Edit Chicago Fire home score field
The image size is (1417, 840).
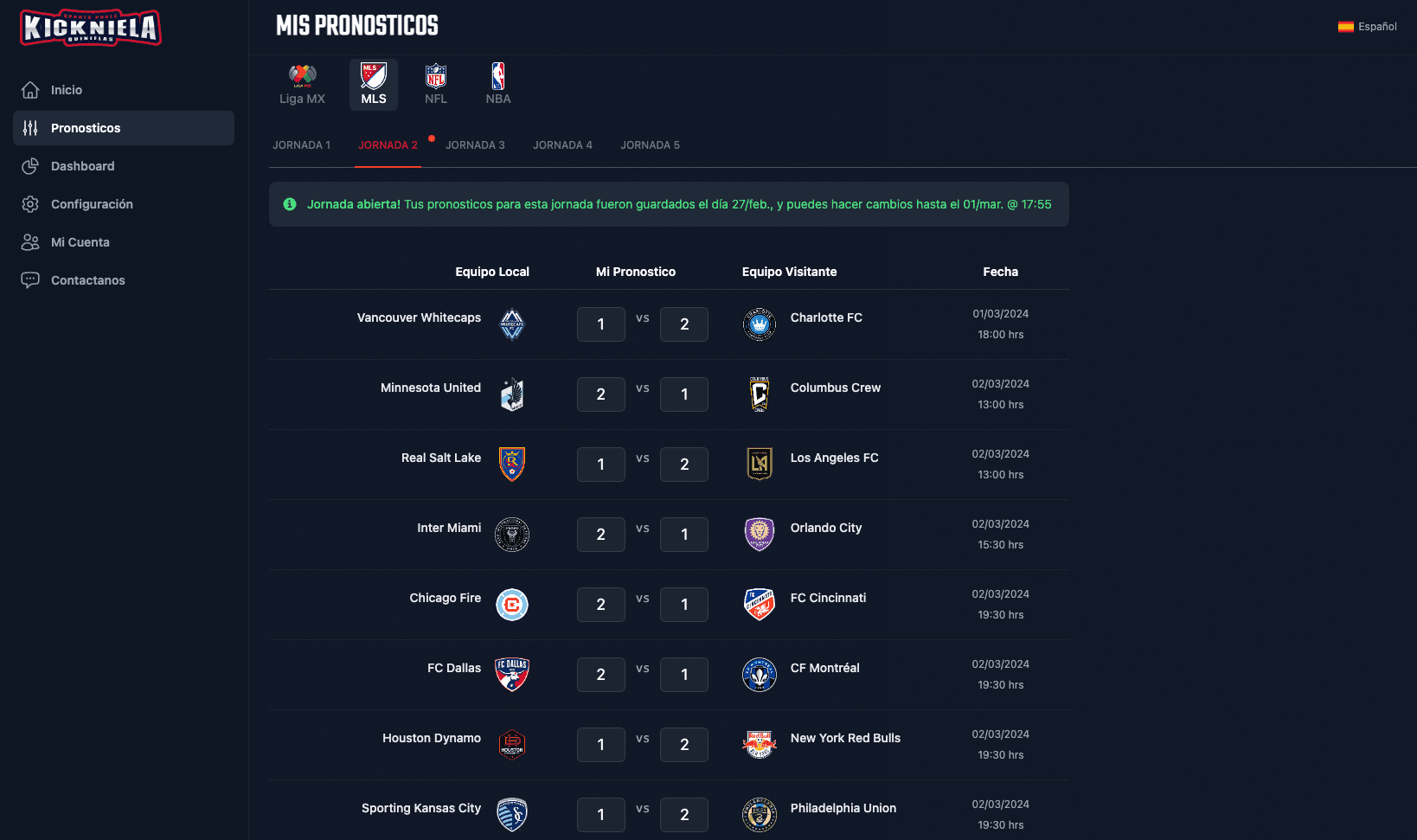tap(601, 605)
